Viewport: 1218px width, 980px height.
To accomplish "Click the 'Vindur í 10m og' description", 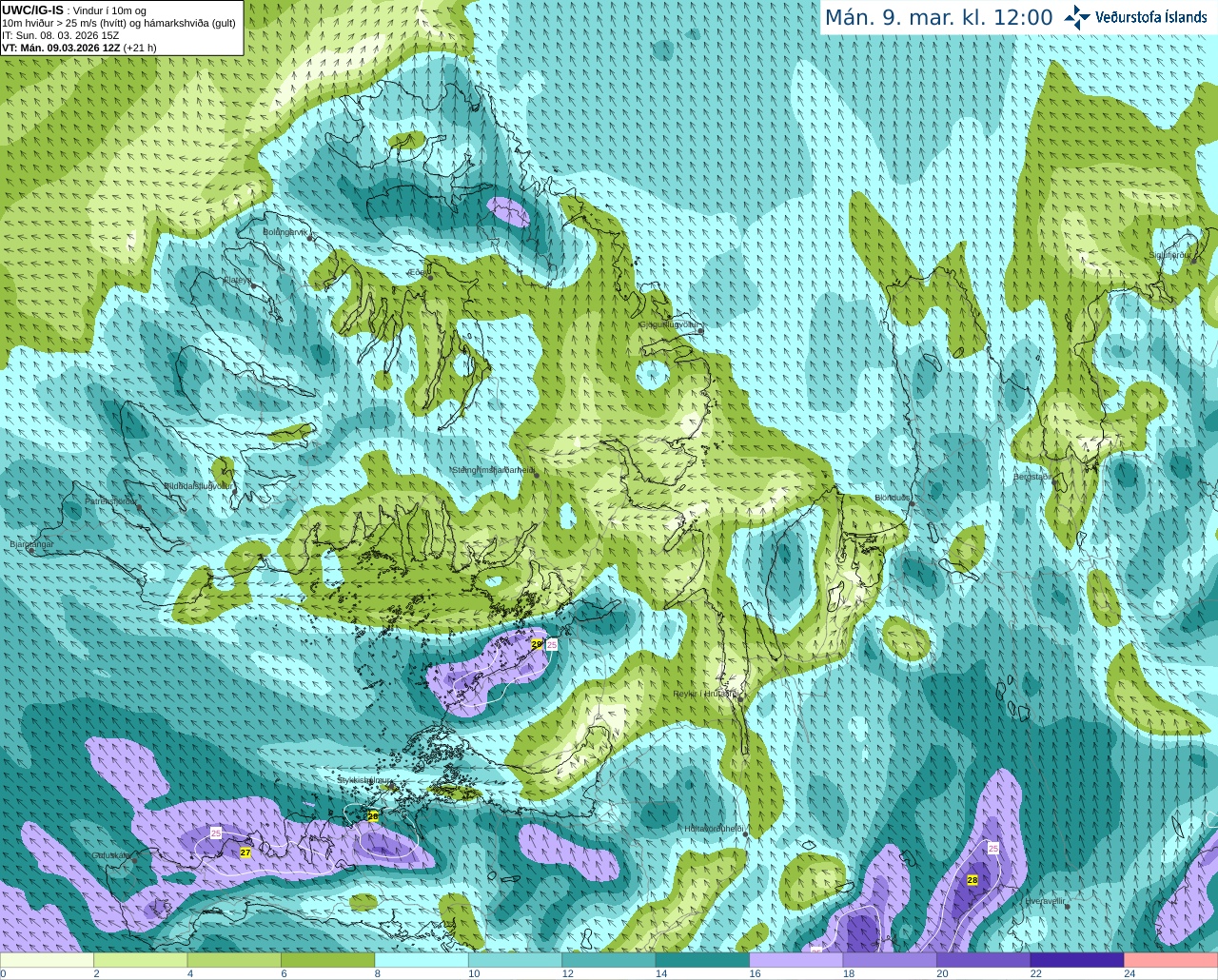I will point(111,10).
